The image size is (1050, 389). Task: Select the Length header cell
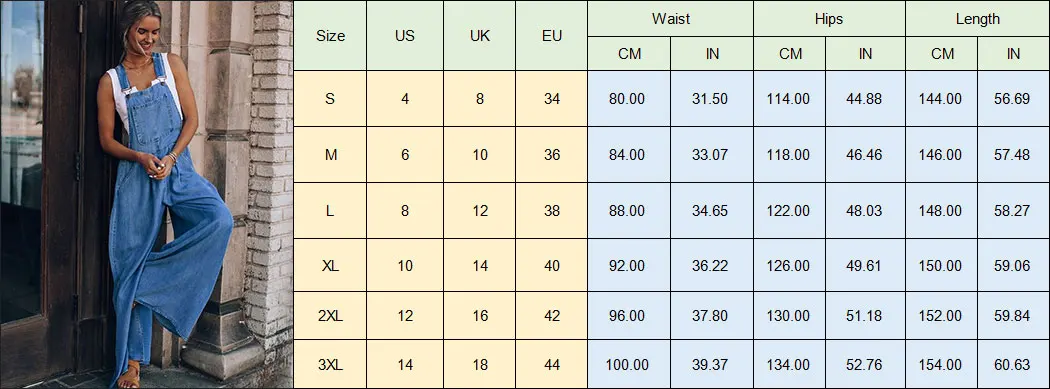tap(978, 19)
